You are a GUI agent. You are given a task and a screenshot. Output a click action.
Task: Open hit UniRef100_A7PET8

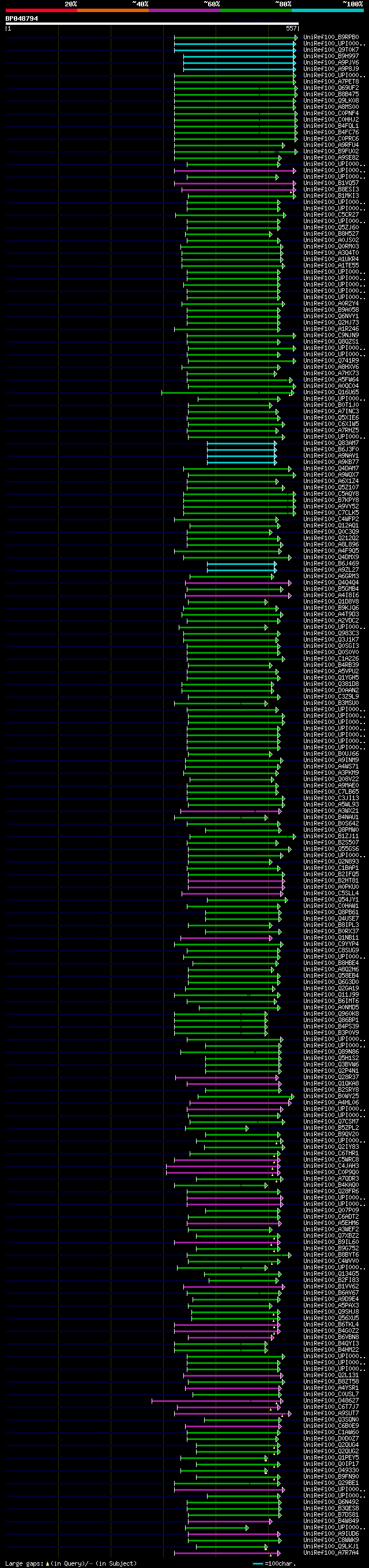[332, 81]
